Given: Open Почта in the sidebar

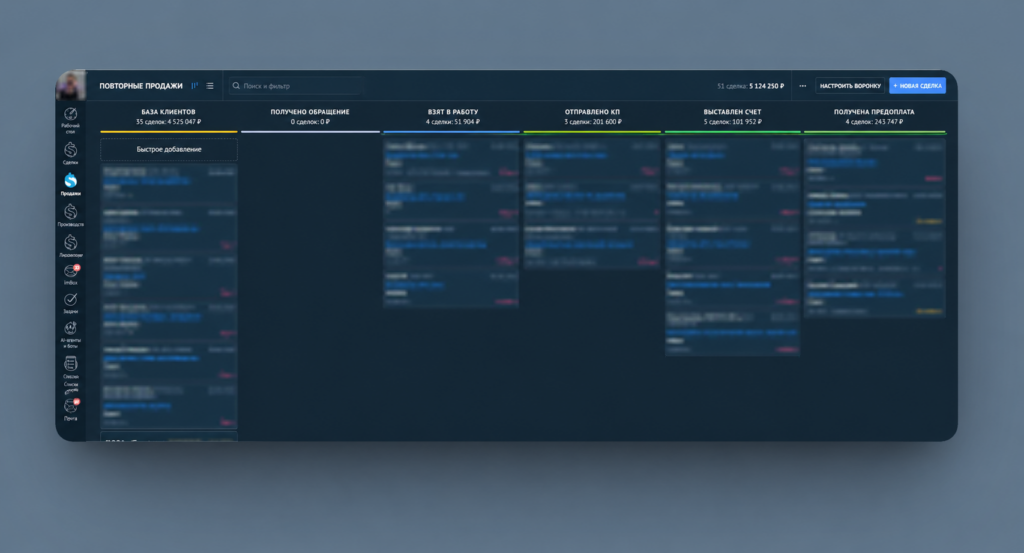Looking at the screenshot, I should pos(71,409).
